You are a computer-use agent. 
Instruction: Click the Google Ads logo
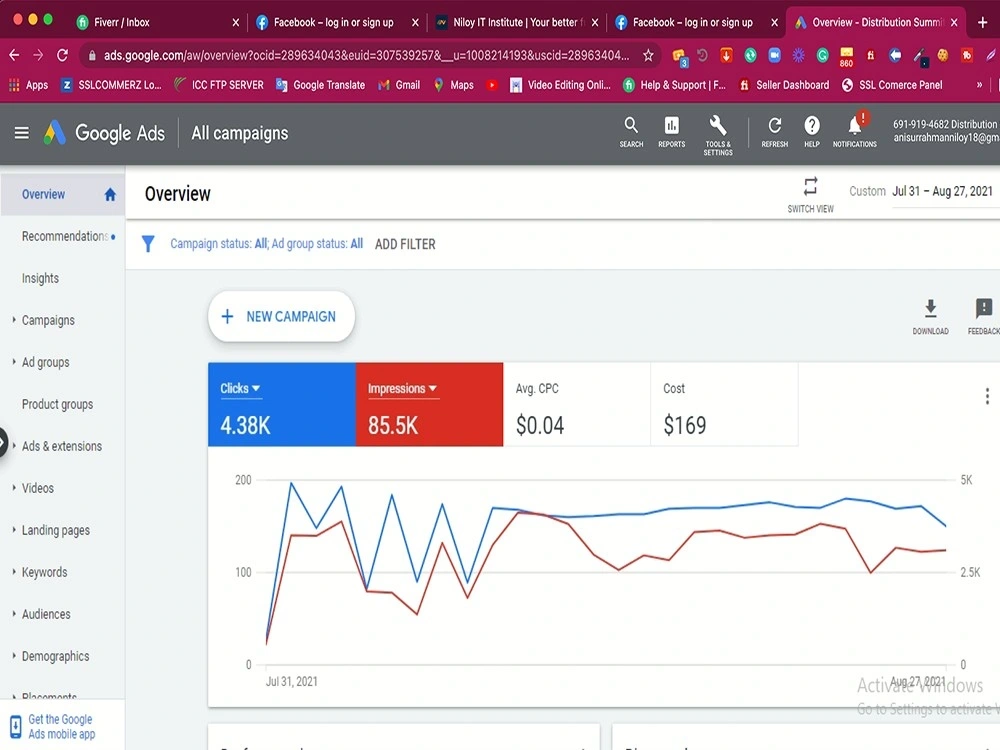[x=104, y=133]
